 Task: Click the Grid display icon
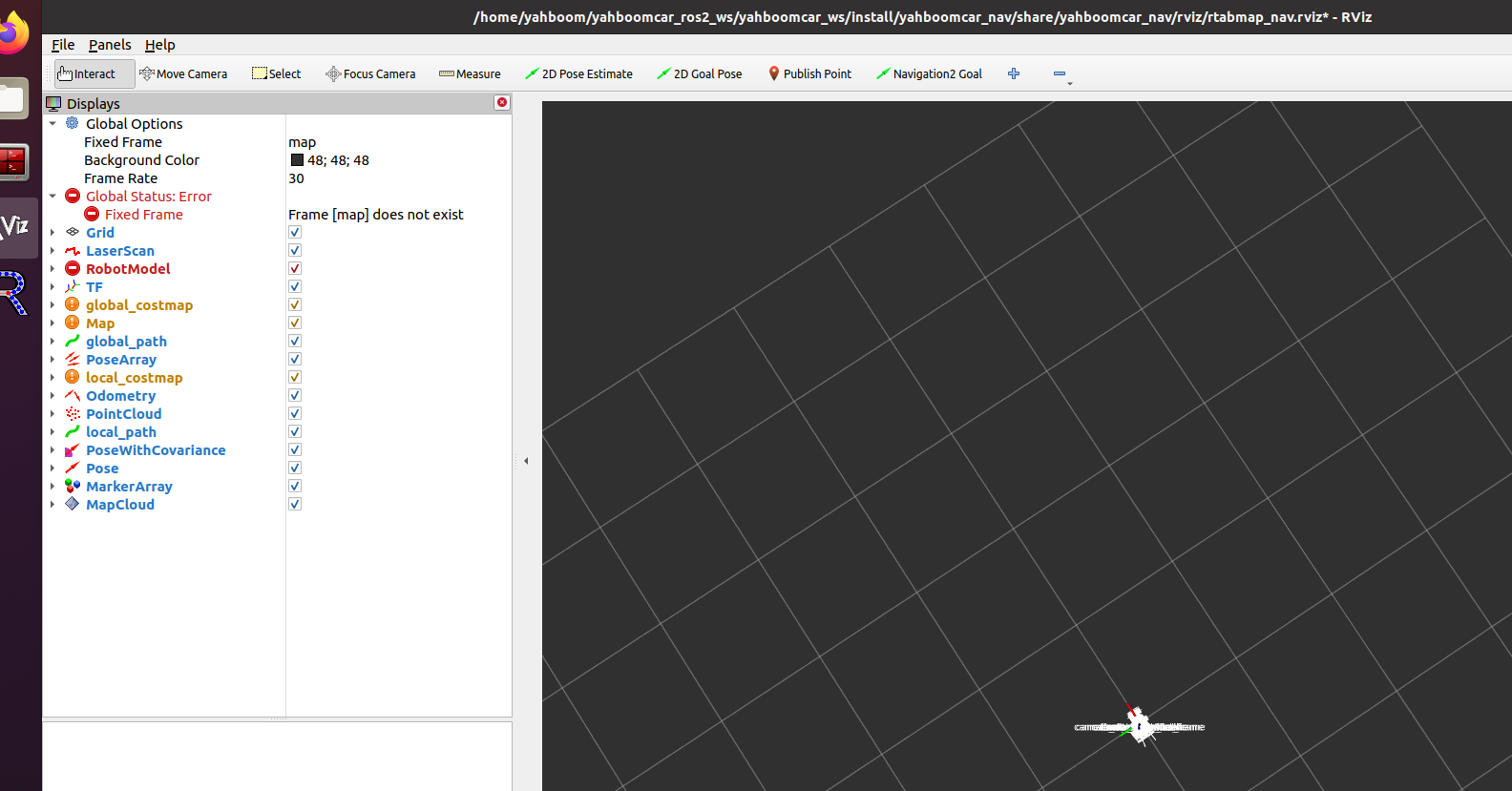[x=73, y=232]
